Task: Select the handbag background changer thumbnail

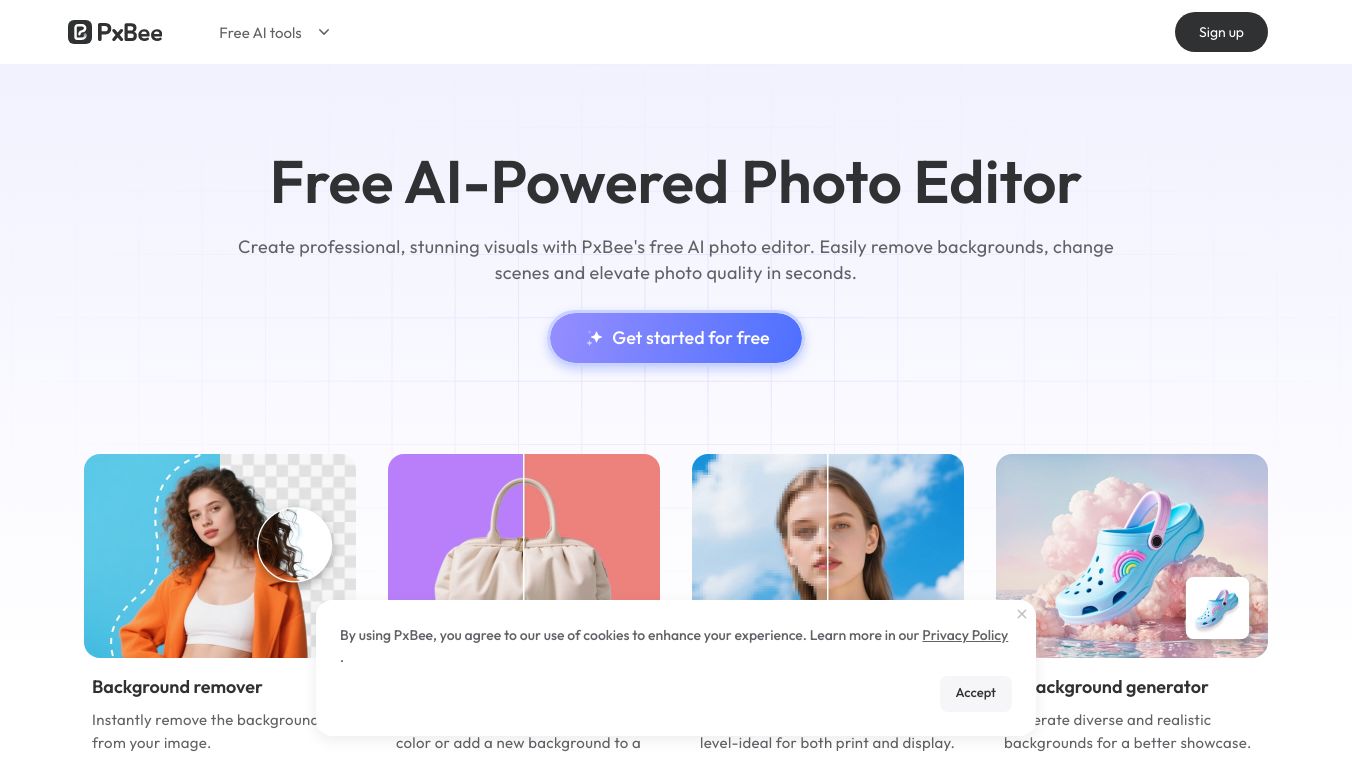Action: pyautogui.click(x=524, y=528)
